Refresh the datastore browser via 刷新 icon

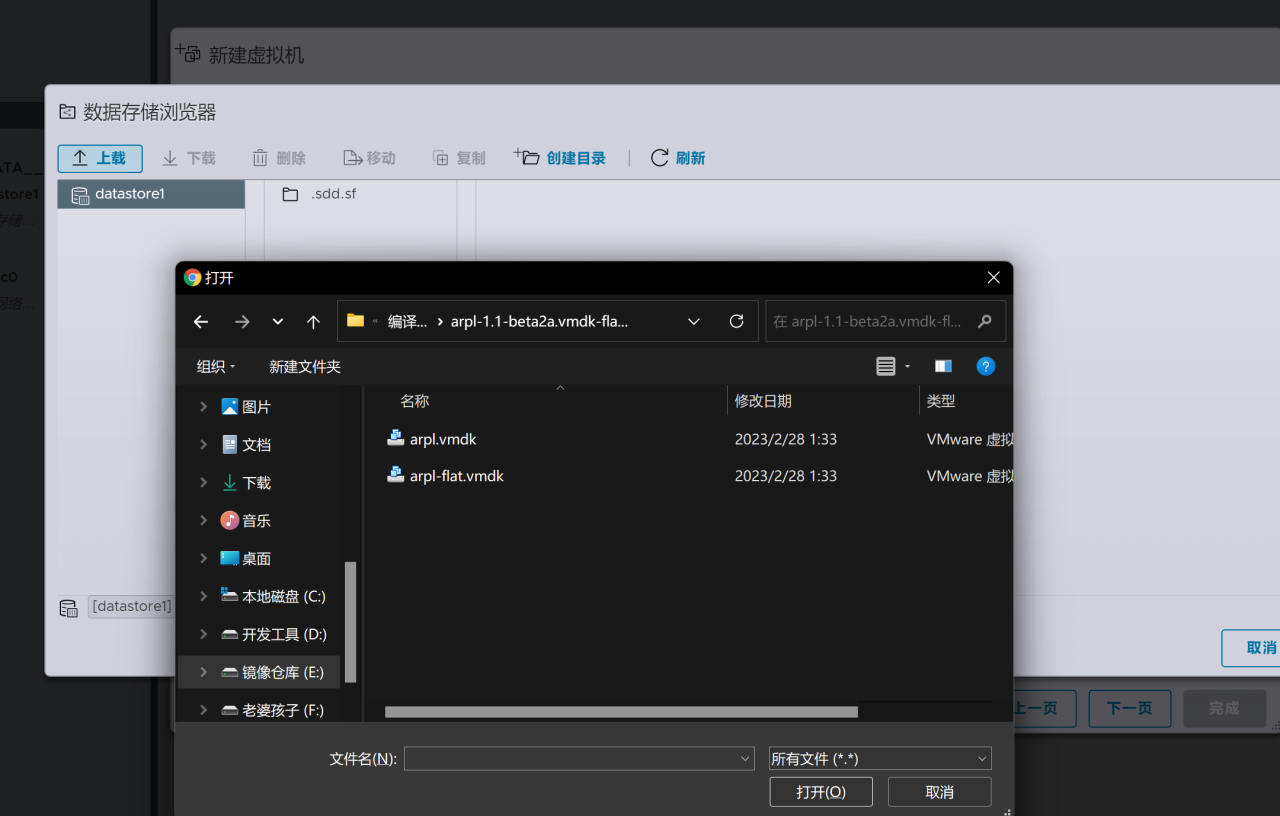659,157
